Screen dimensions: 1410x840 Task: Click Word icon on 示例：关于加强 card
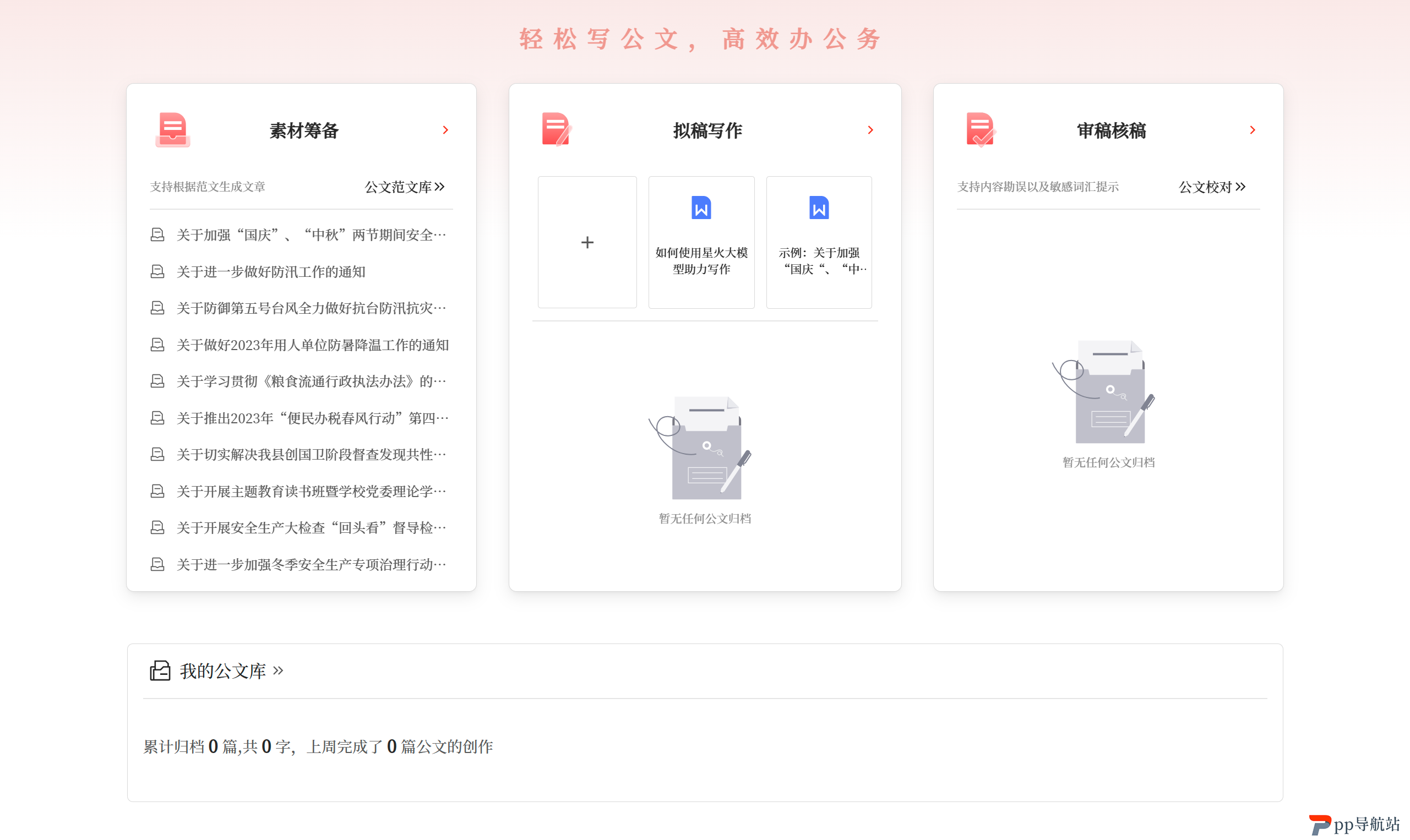(819, 208)
